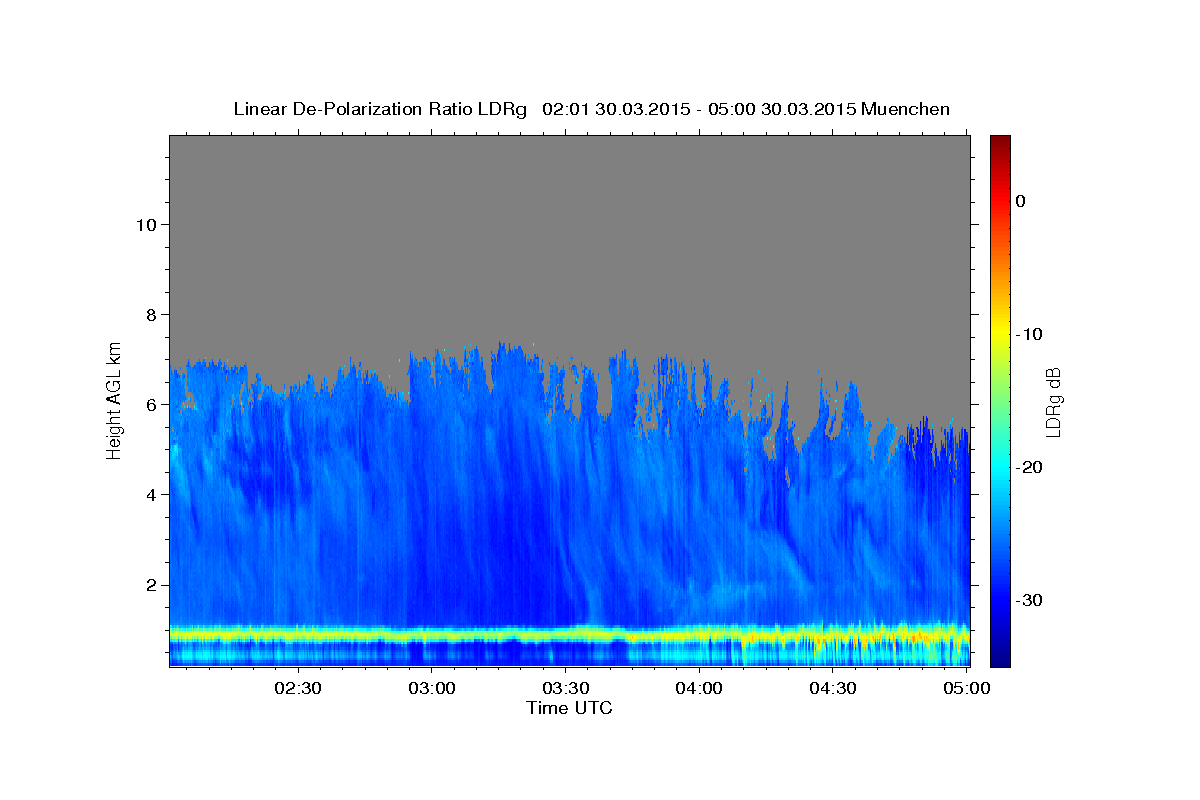The image size is (1200, 800).
Task: Click the gray no-data region above 8 km
Action: pos(570,225)
